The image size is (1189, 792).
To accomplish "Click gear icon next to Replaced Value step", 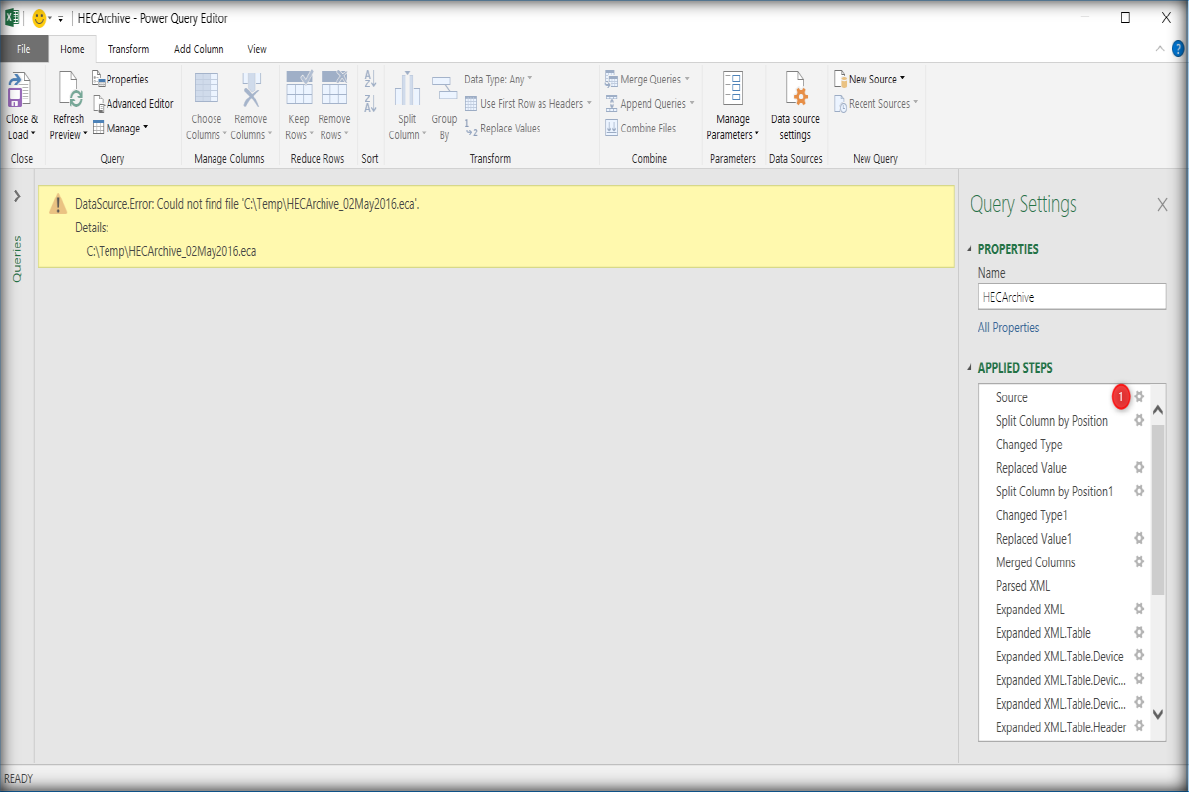I will pyautogui.click(x=1138, y=468).
